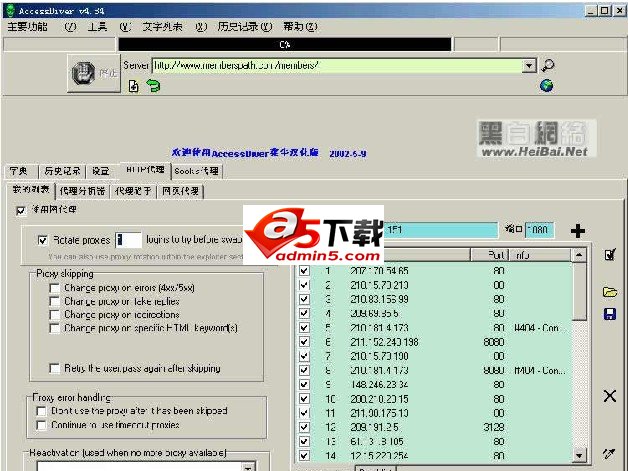
Task: Select the 我的列表 sub-tab
Action: click(x=31, y=189)
